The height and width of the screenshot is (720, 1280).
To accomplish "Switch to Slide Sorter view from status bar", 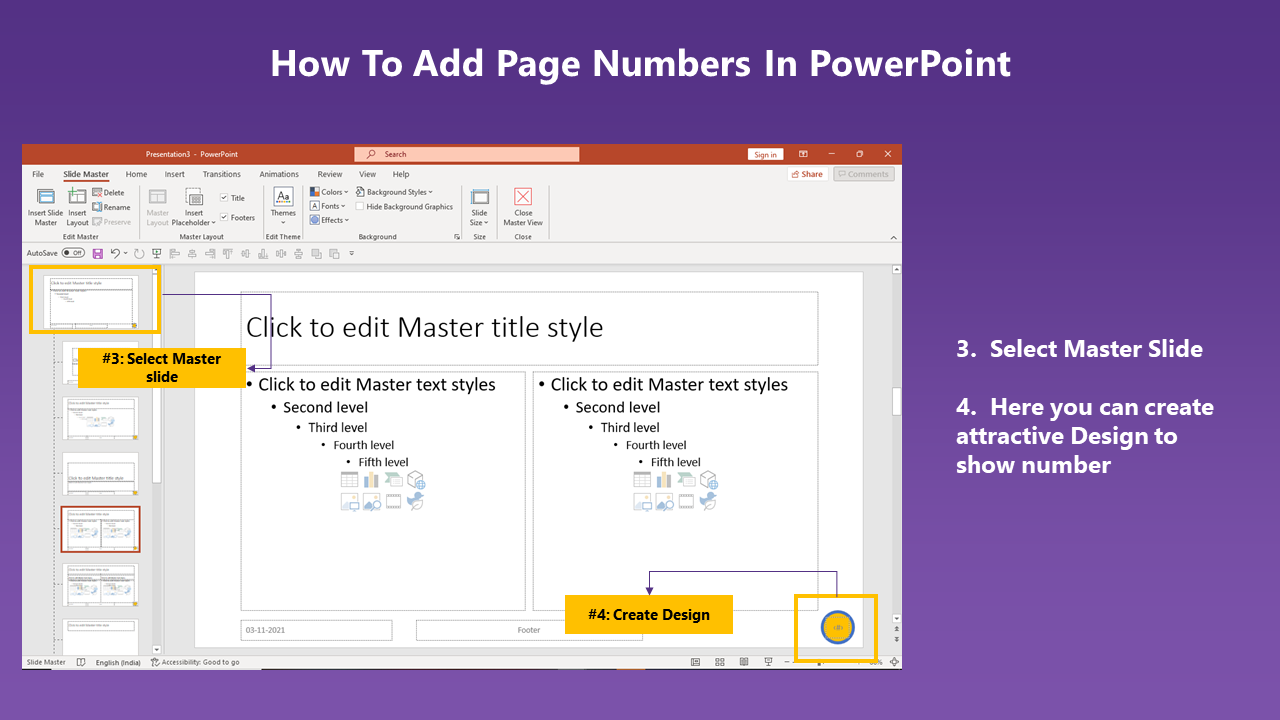I will [720, 662].
